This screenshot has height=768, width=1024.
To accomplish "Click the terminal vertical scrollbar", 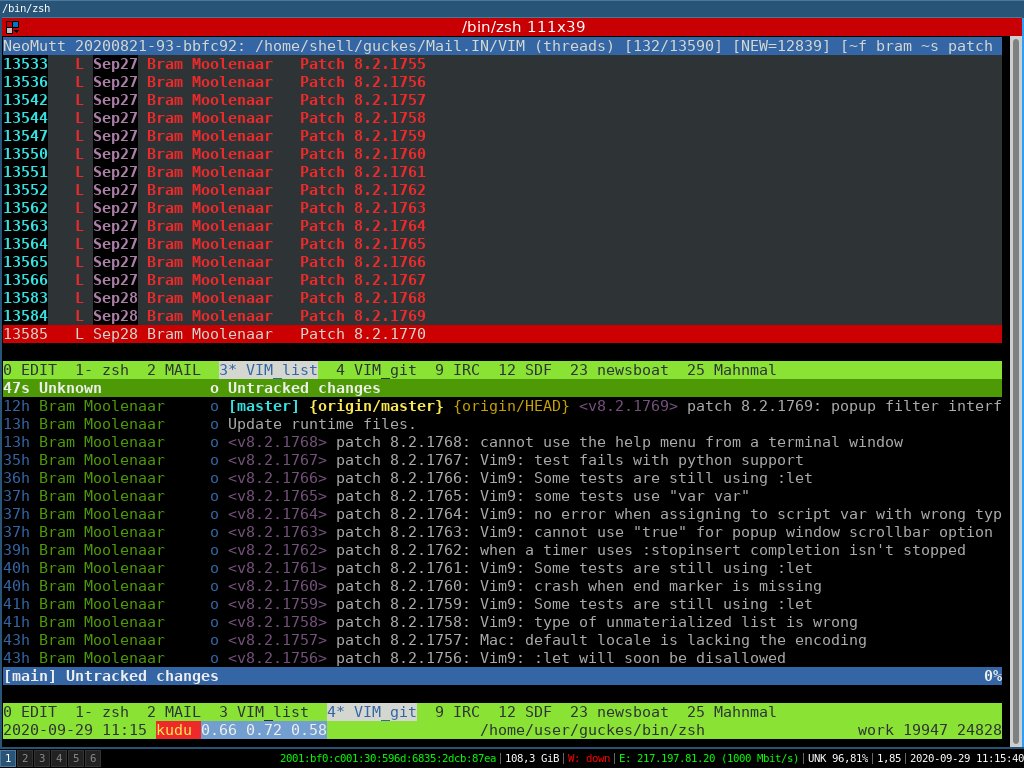I will point(1014,389).
